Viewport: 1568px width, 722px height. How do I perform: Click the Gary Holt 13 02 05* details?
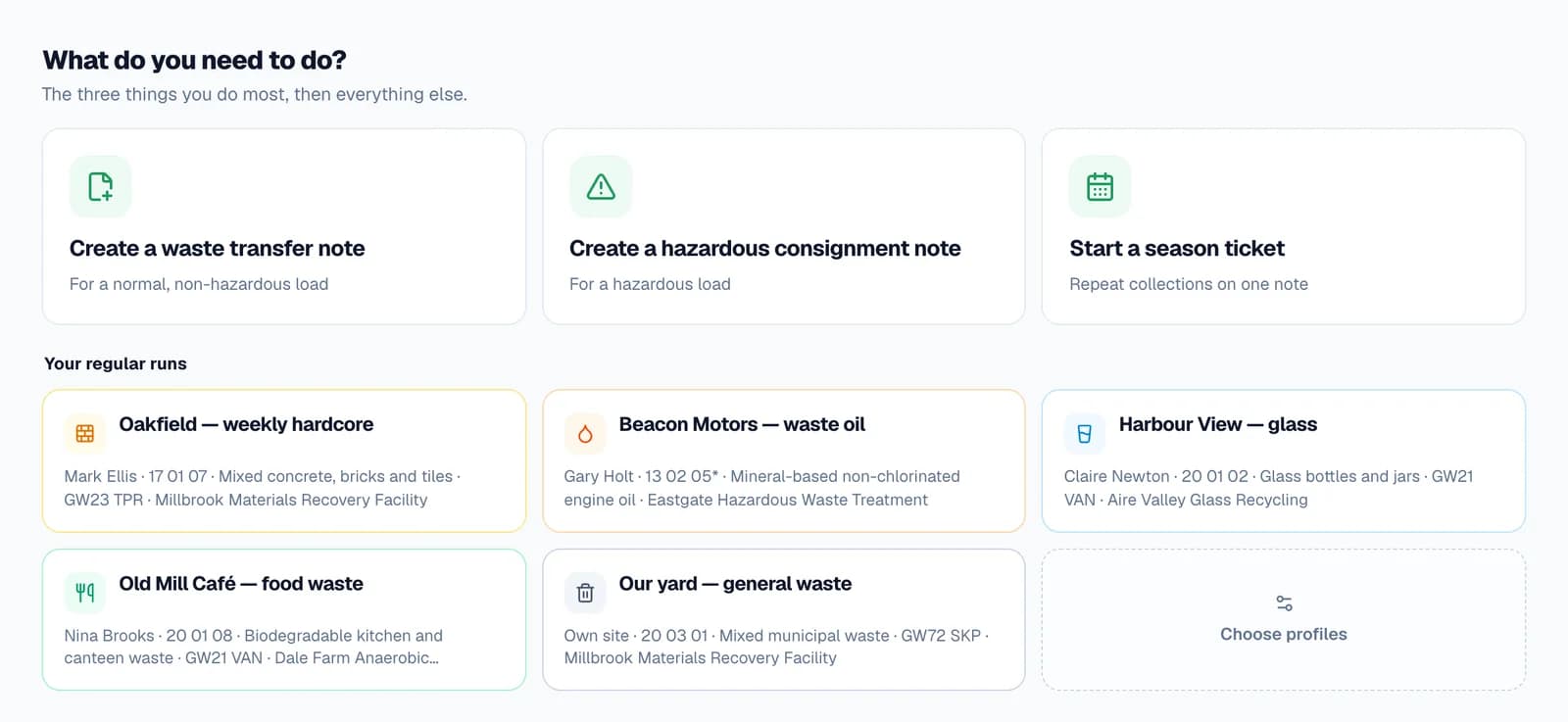click(761, 488)
